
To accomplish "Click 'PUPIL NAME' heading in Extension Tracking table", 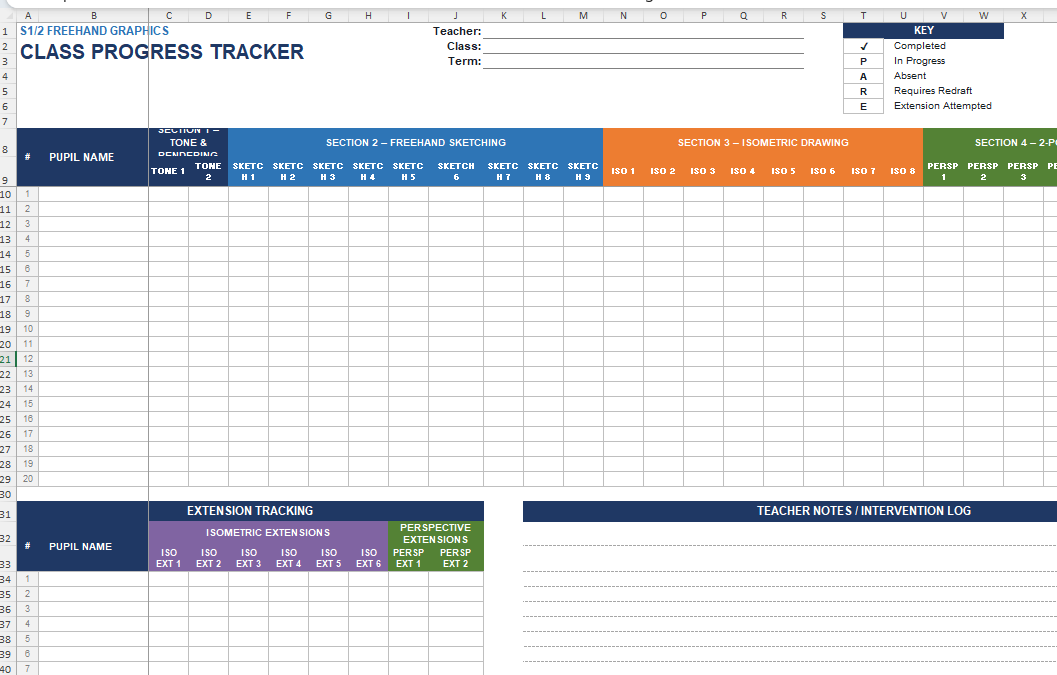I will 81,547.
